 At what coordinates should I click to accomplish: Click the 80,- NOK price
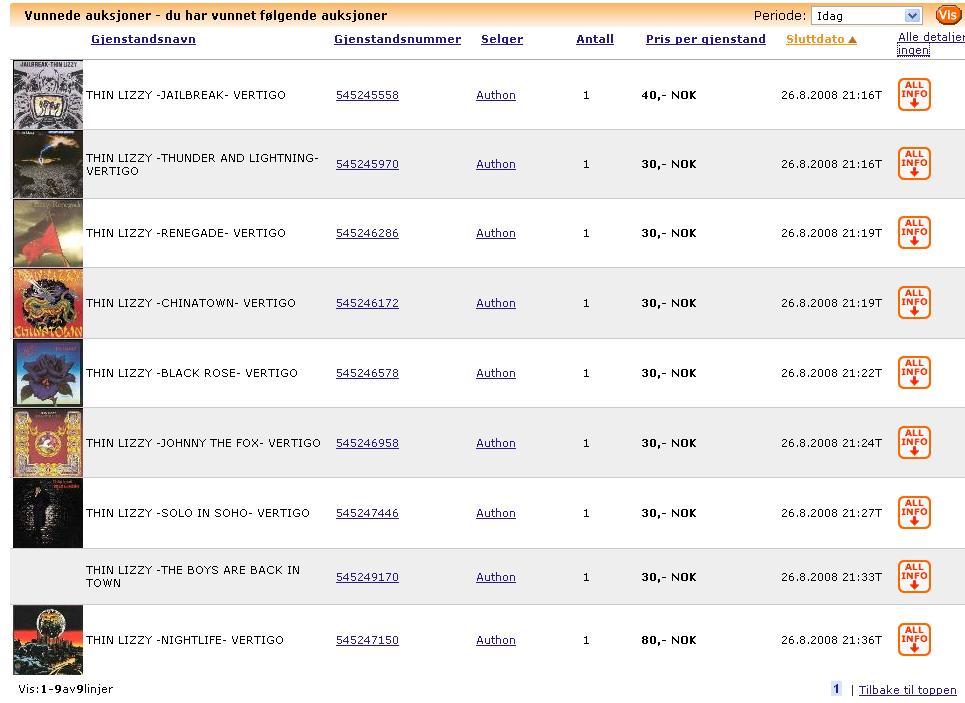669,640
